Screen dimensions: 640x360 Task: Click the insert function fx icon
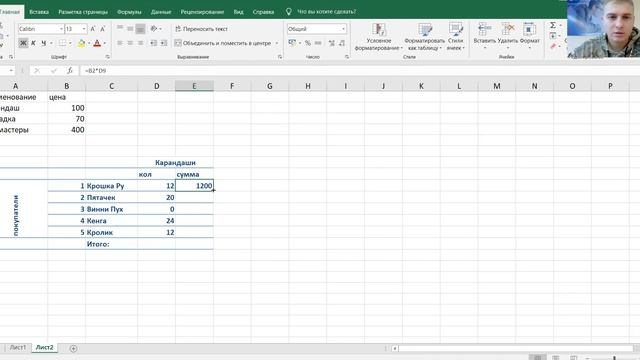(70, 71)
